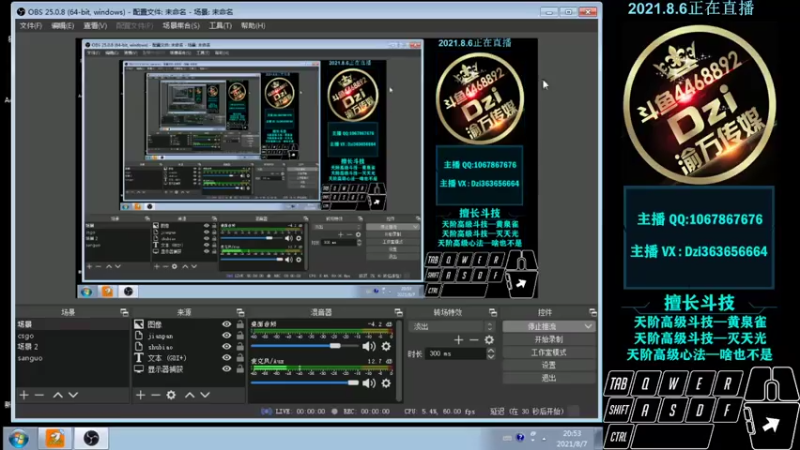Image resolution: width=800 pixels, height=450 pixels.
Task: Toggle lock on the 文本 (GDI+) source
Action: 240,358
